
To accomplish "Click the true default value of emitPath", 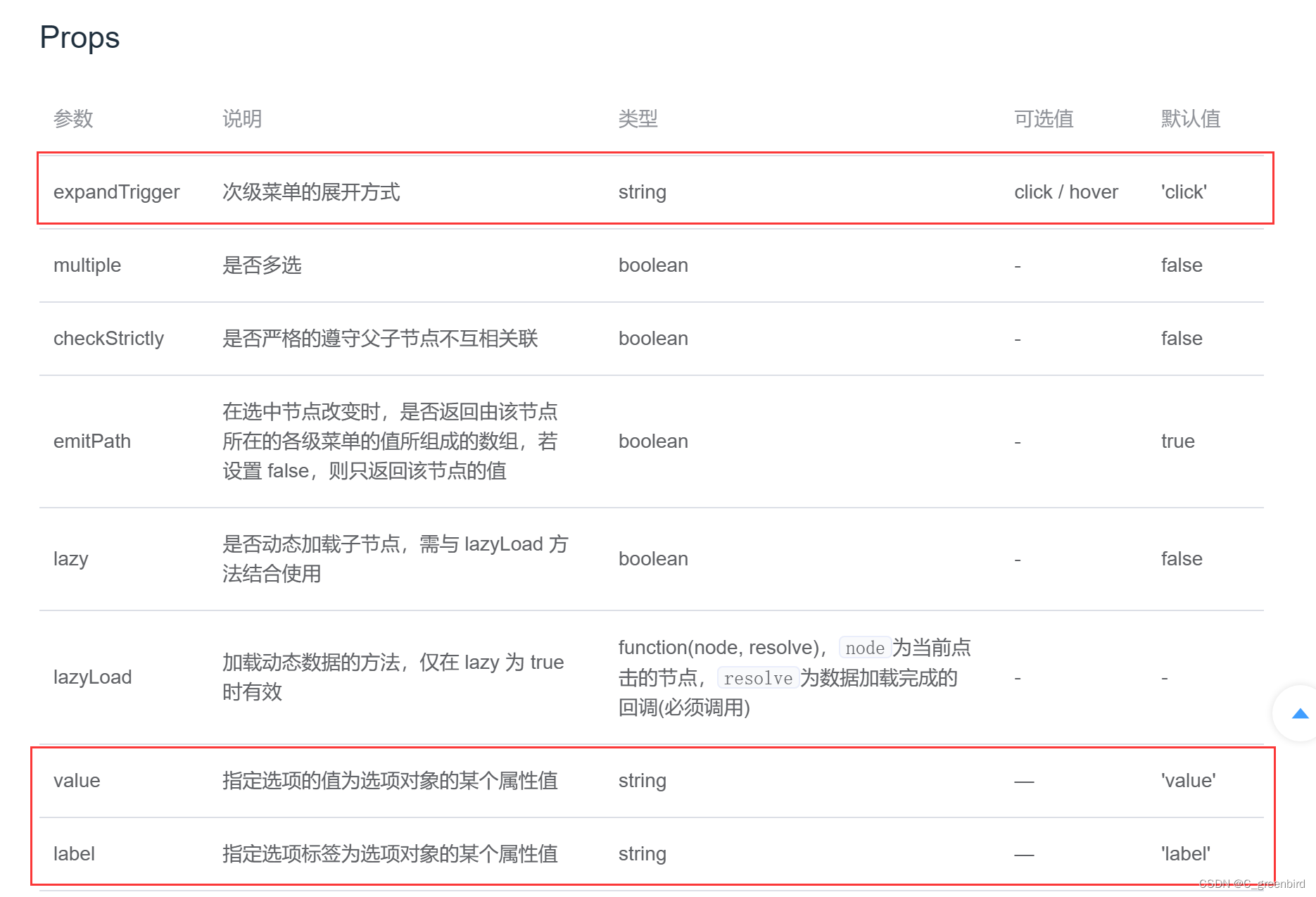I will (1178, 441).
